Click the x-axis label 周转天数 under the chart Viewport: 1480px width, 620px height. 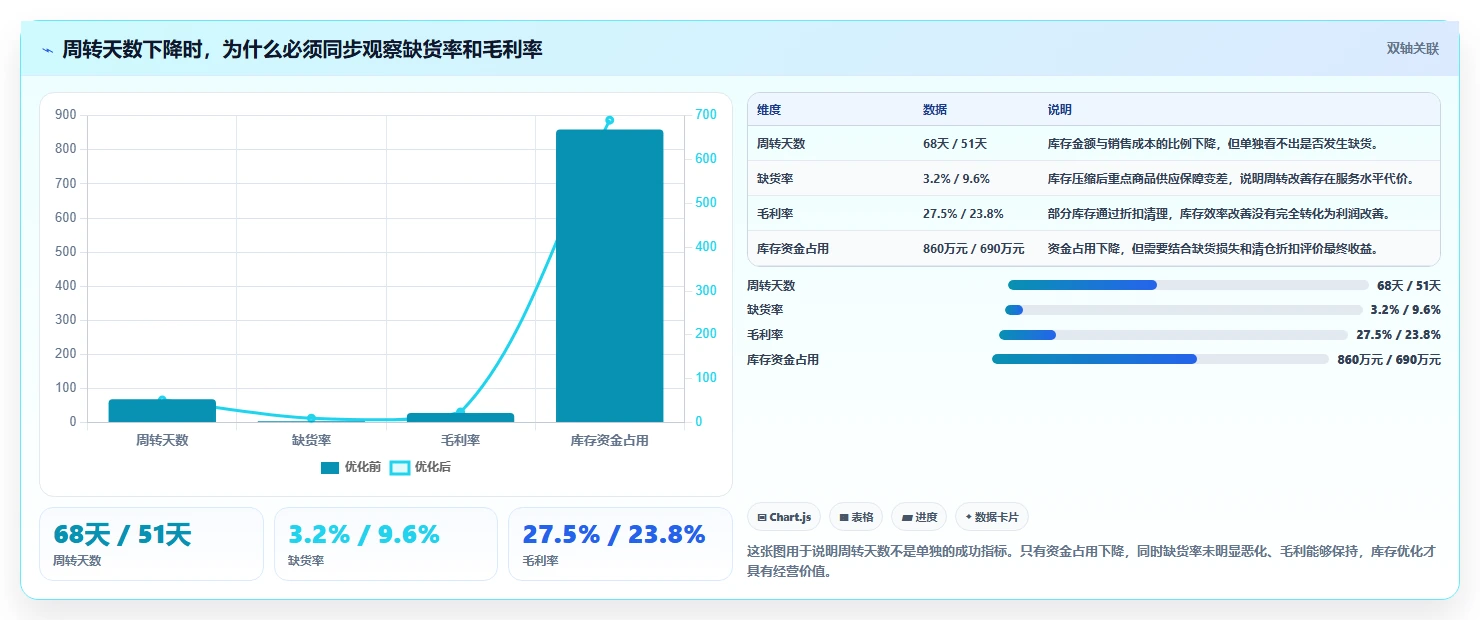(162, 440)
